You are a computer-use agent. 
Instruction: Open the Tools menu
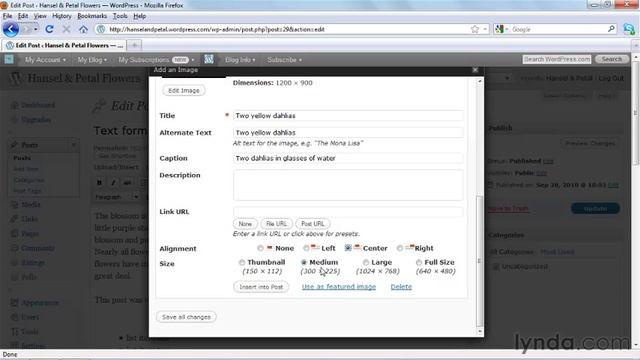tap(120, 16)
